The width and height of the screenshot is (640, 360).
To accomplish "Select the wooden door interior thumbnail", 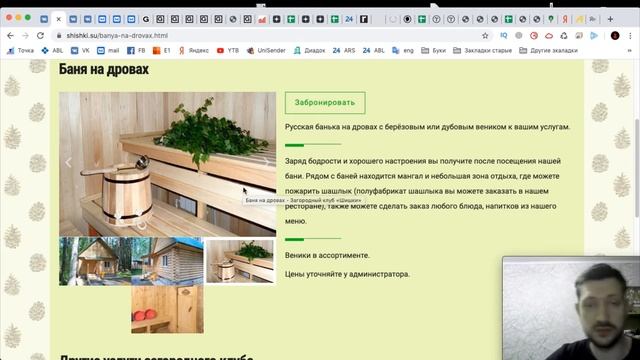I will (167, 309).
